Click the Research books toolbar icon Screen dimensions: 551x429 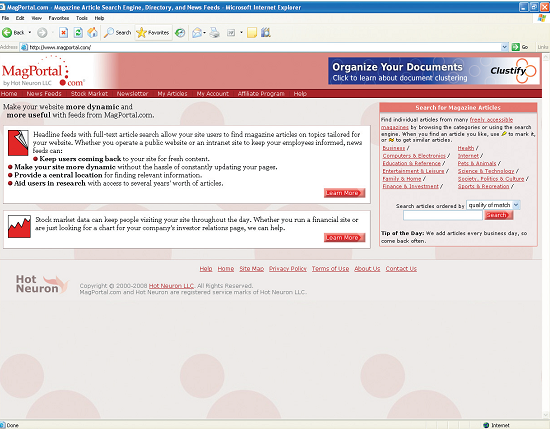pos(266,33)
